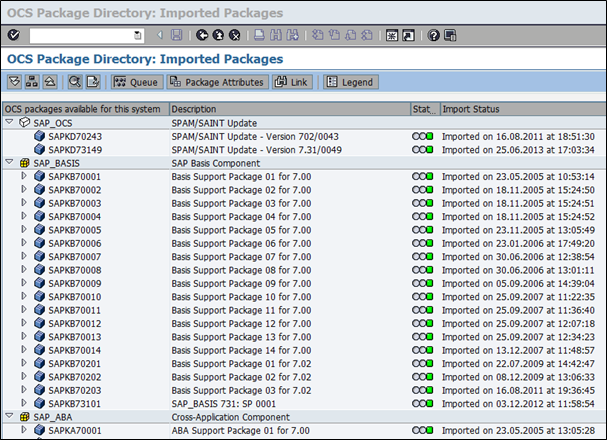
Task: Click the Link button
Action: pos(292,82)
